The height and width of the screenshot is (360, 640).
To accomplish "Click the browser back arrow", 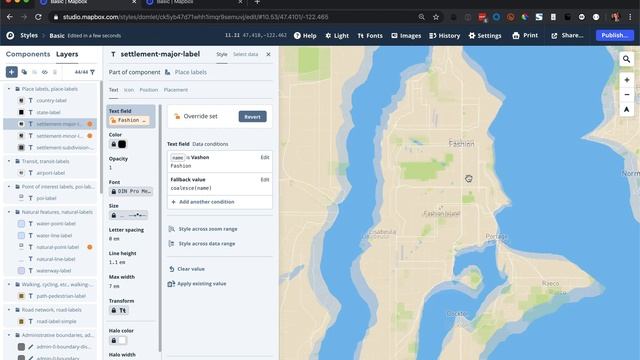I will pyautogui.click(x=10, y=17).
